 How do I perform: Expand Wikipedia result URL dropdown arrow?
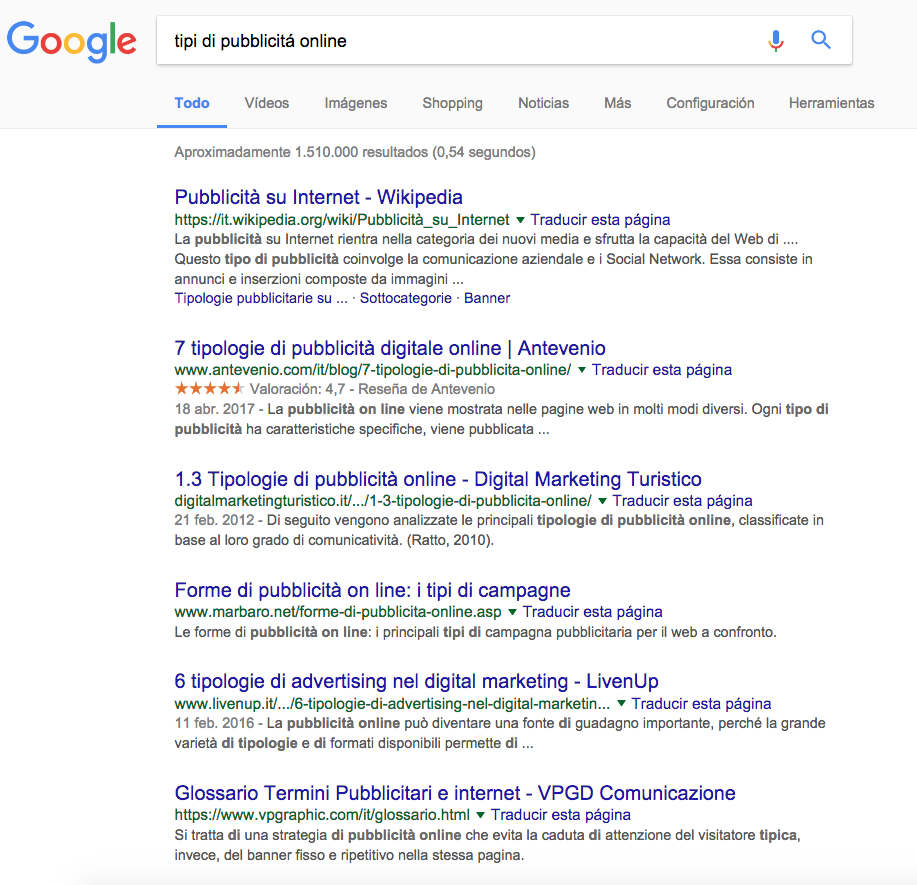click(x=520, y=220)
